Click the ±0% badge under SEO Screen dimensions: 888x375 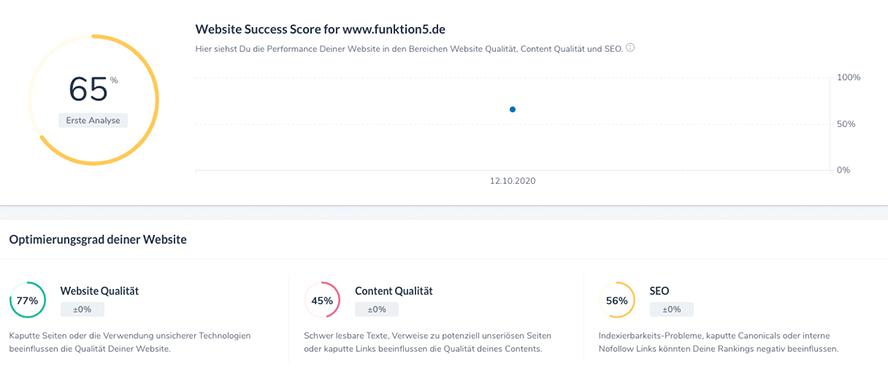(x=672, y=309)
